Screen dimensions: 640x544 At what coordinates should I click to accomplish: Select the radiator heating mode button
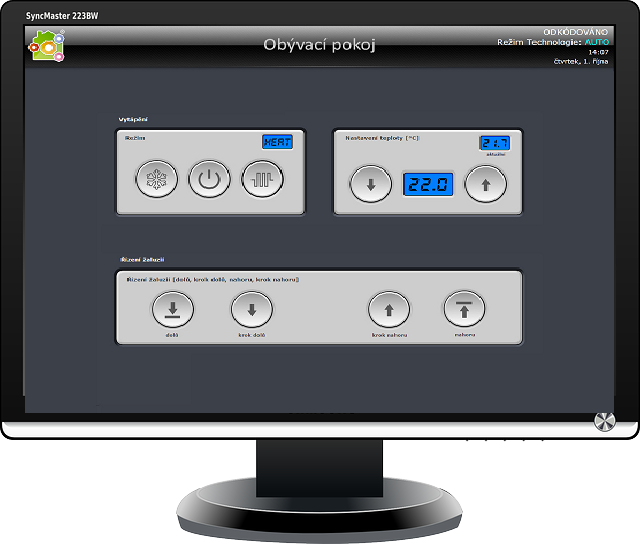pos(262,181)
